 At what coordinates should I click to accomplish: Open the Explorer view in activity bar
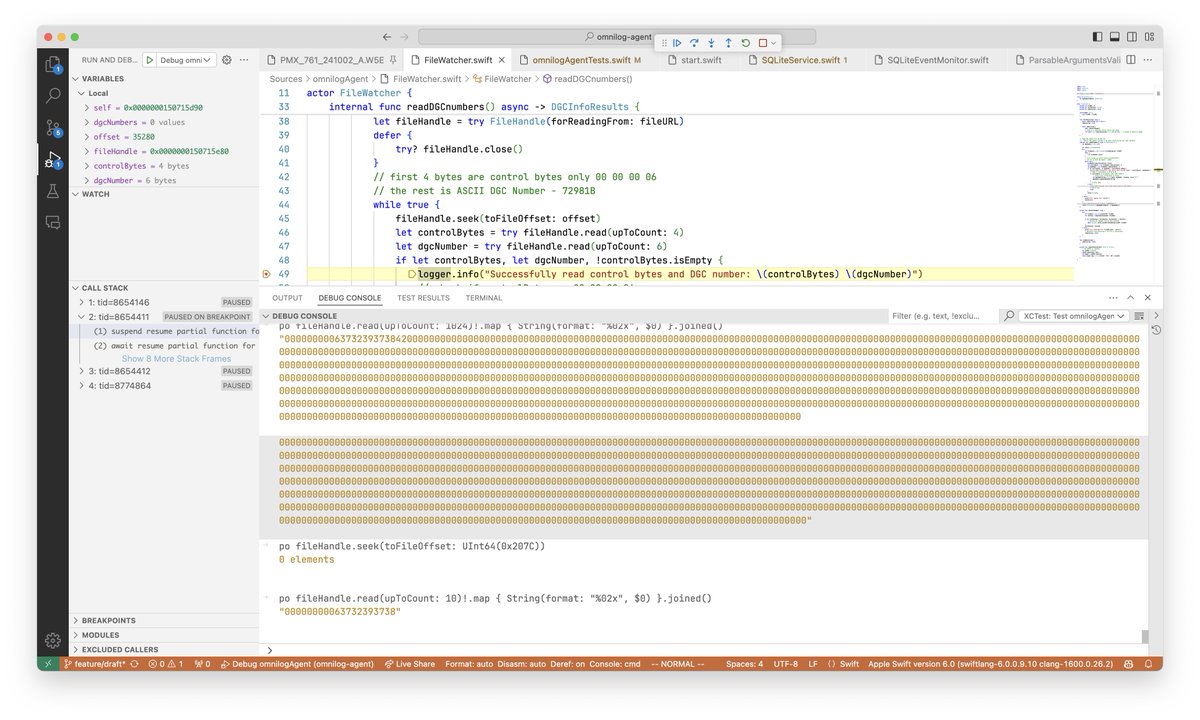[53, 65]
